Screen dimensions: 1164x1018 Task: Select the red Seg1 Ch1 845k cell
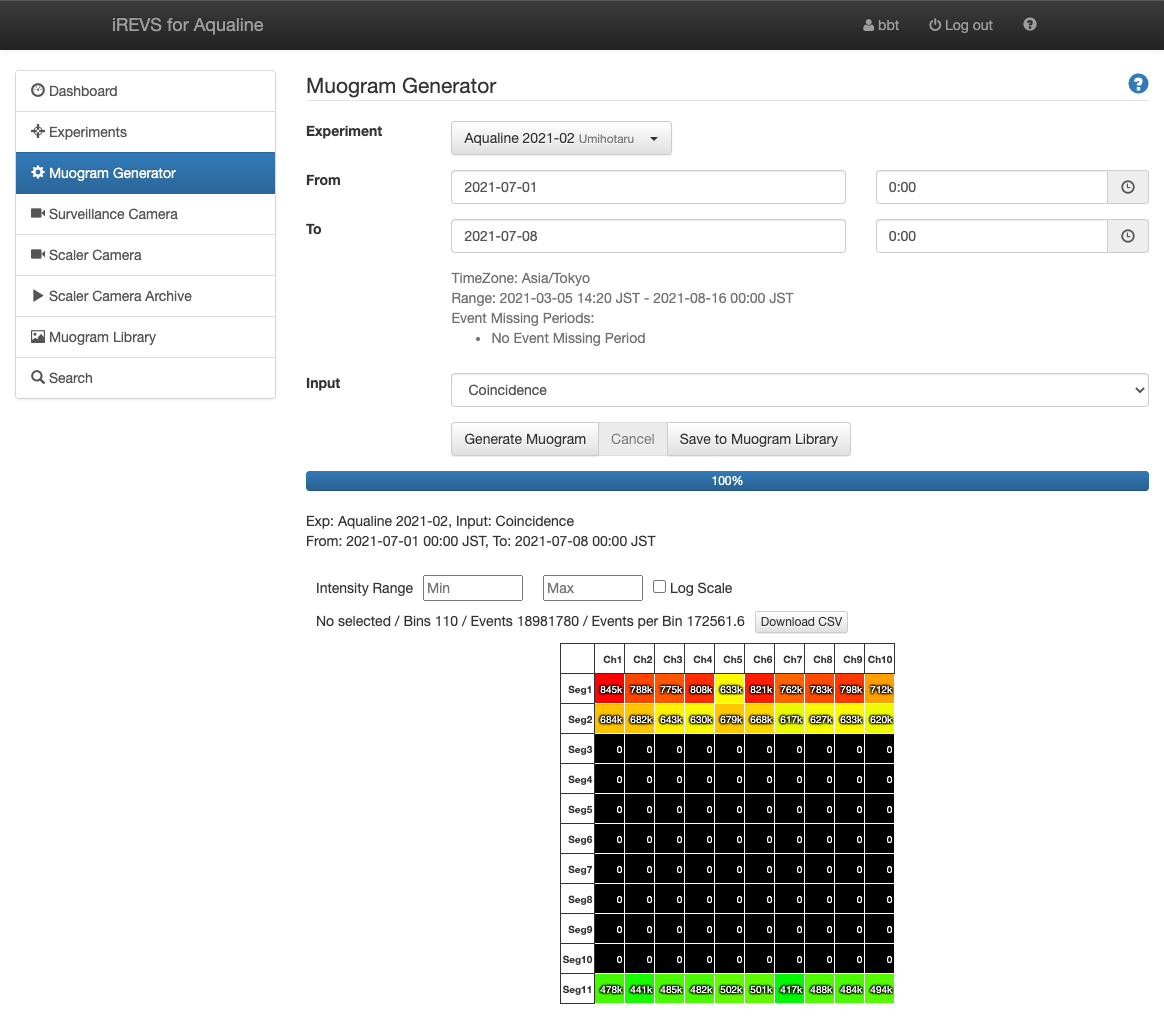click(x=610, y=689)
